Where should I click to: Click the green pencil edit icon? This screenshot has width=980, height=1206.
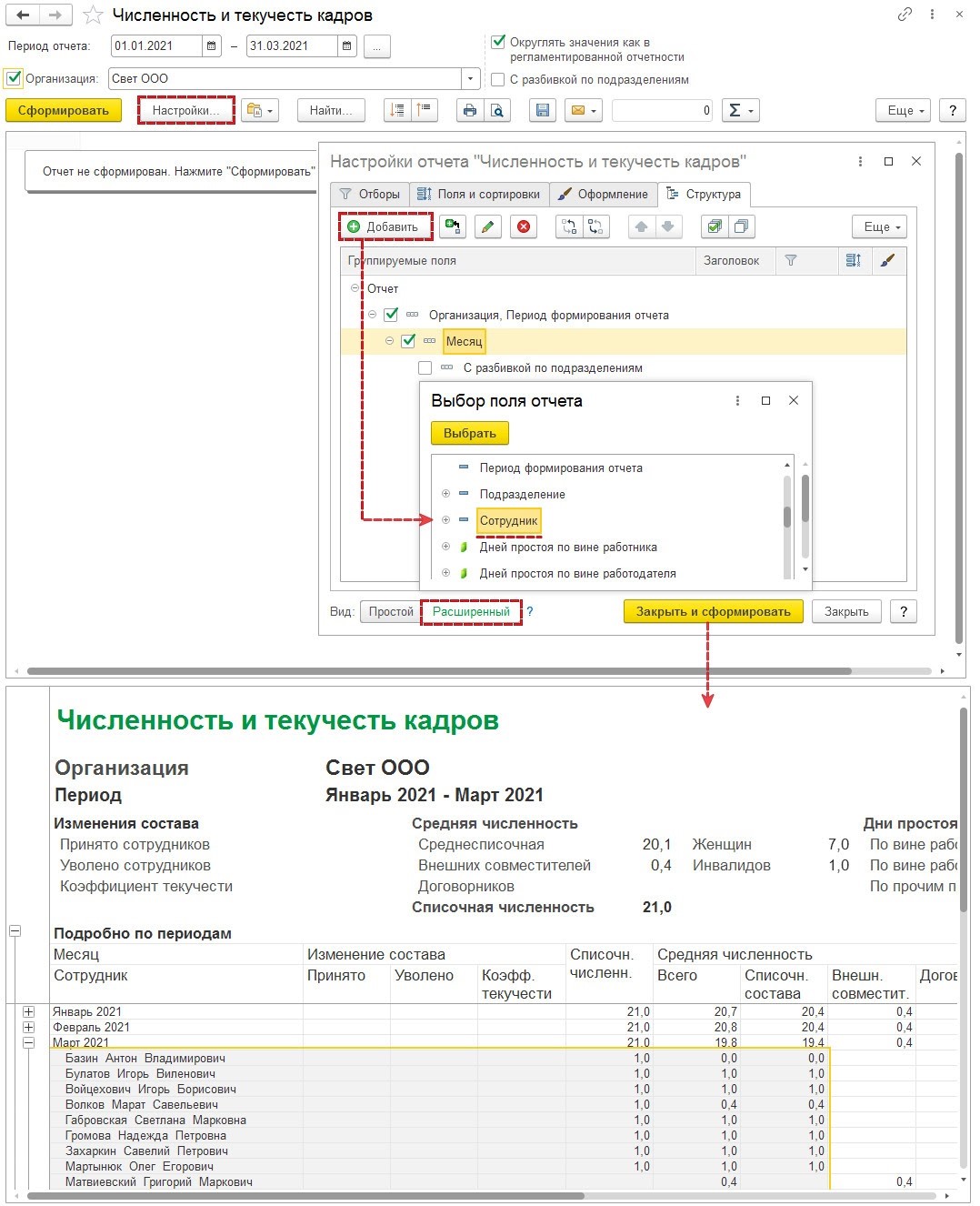point(488,227)
